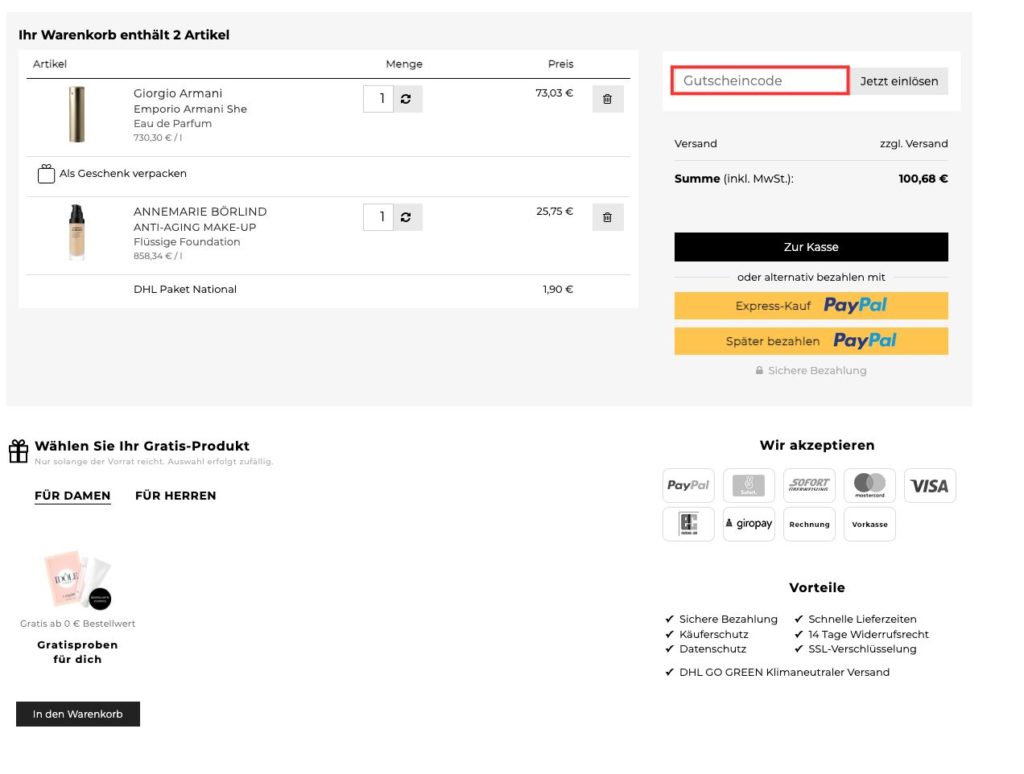
Task: Click quantity field for Giorgio Armani item
Action: [x=378, y=99]
